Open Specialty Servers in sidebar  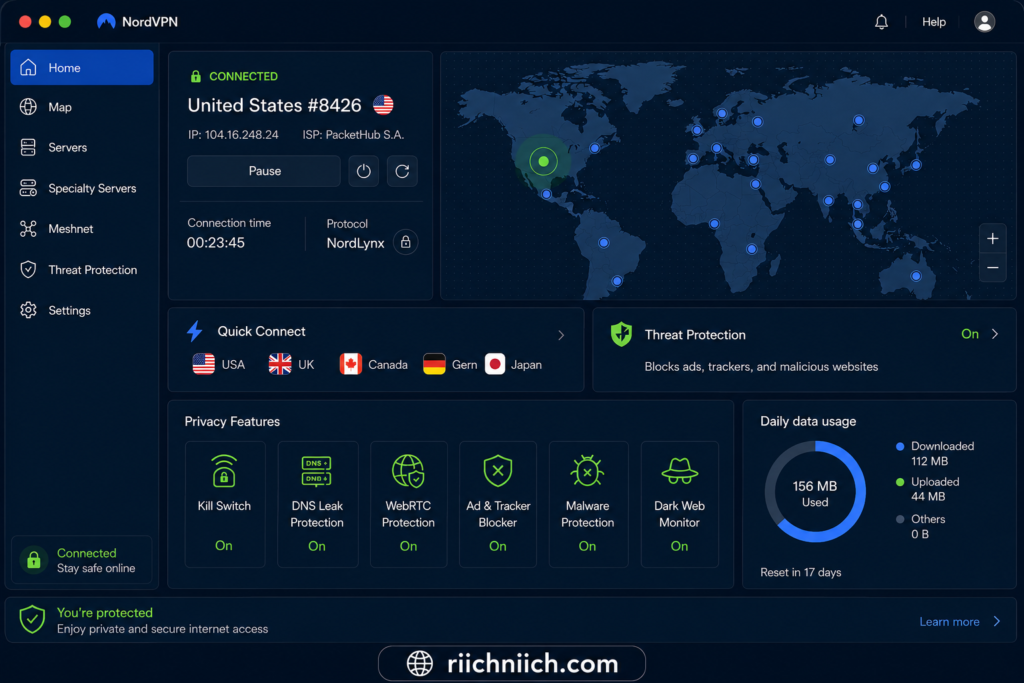pos(82,188)
